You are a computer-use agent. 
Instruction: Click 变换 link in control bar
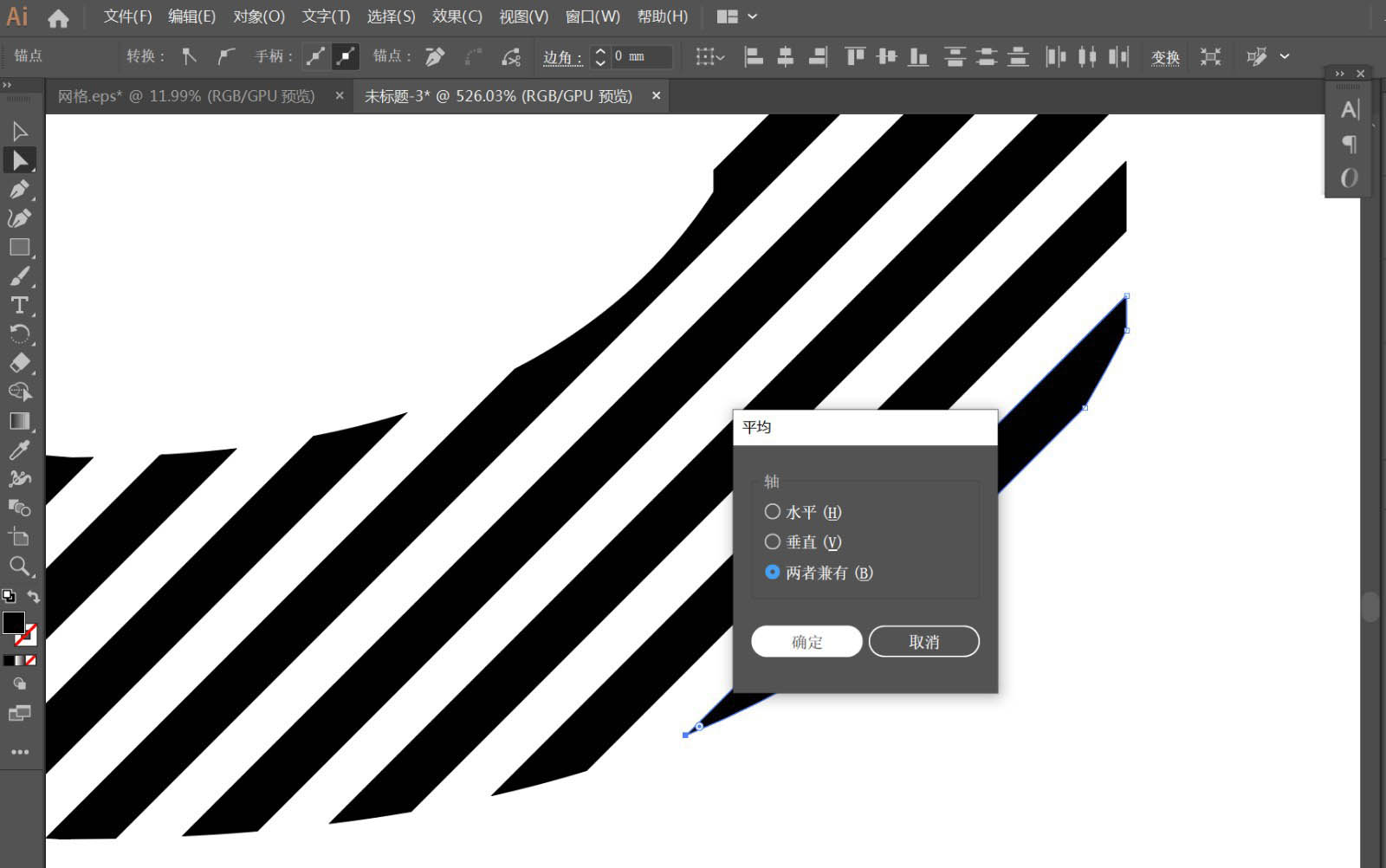[x=1165, y=57]
